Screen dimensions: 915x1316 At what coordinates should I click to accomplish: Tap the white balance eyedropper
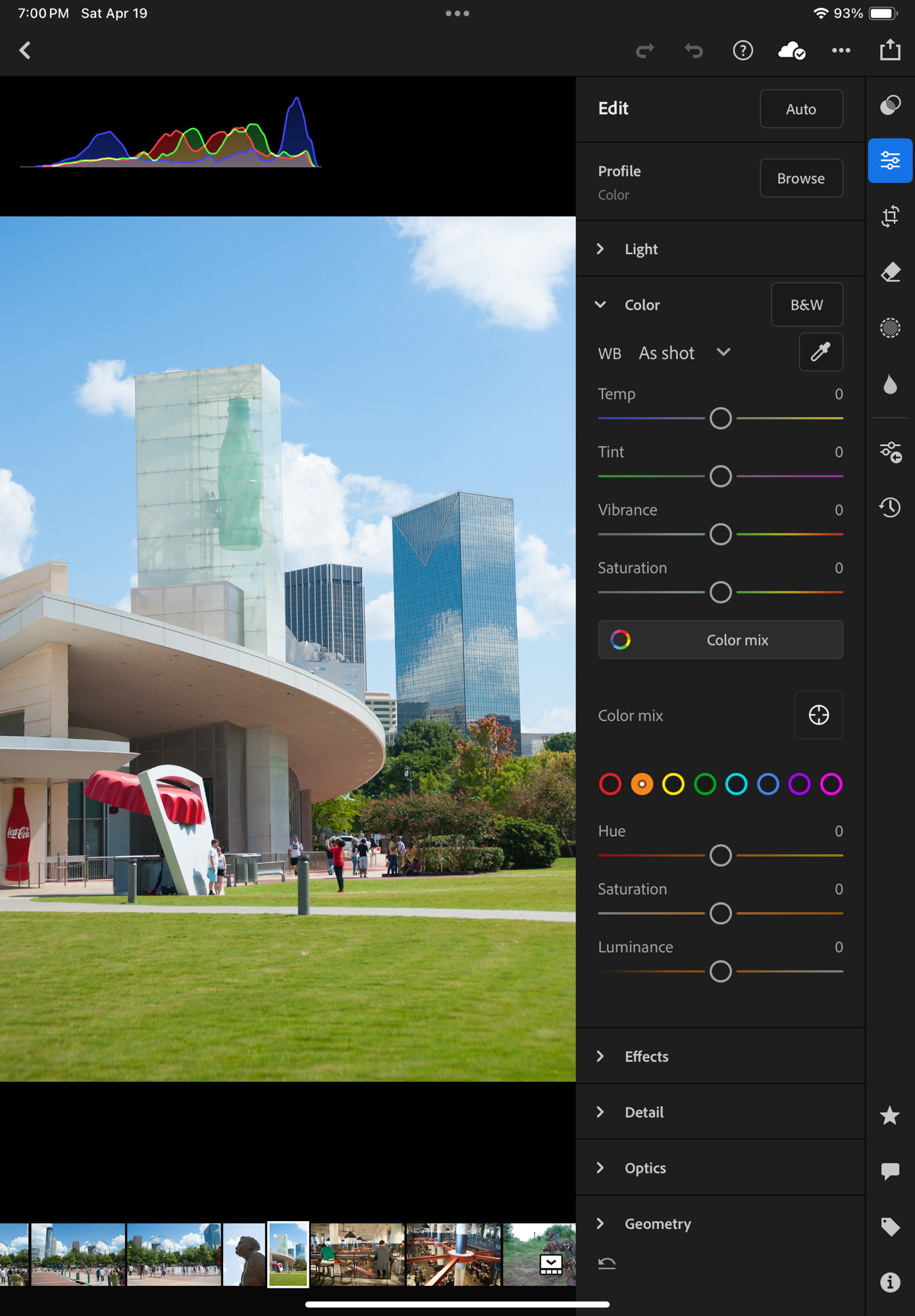[x=820, y=352]
